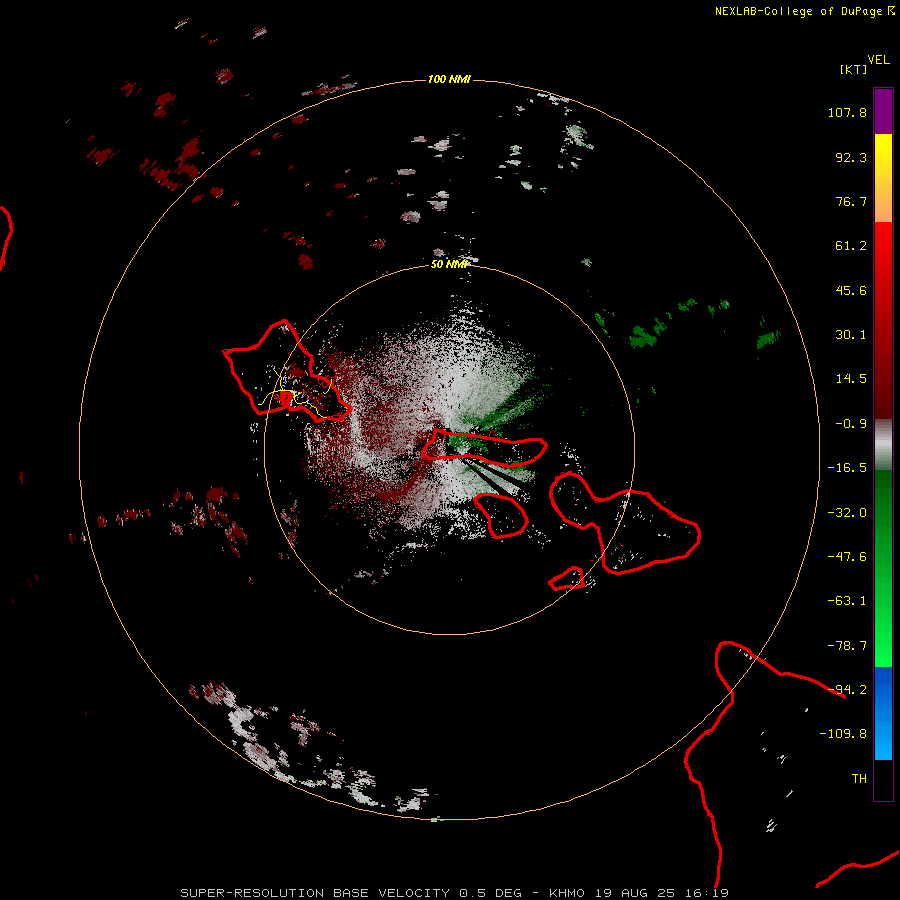Click the TH legend label
The height and width of the screenshot is (900, 900).
[859, 779]
